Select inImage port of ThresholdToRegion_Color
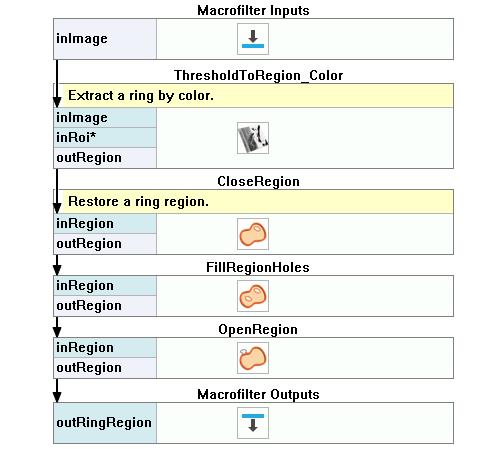The image size is (500, 449). pos(105,118)
